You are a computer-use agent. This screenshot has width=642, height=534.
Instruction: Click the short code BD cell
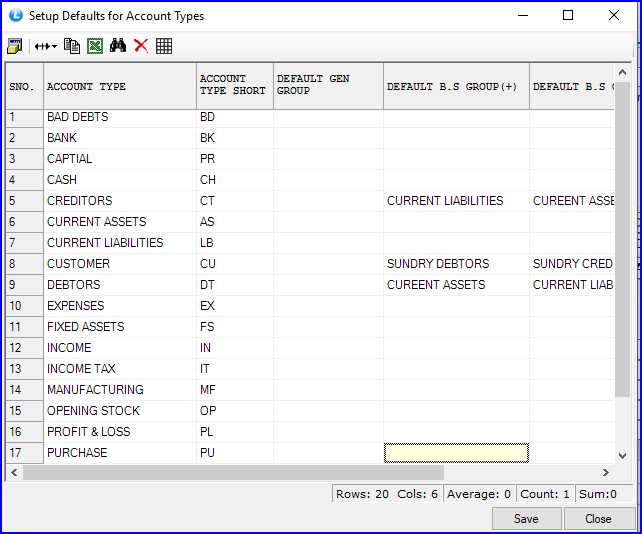point(235,117)
